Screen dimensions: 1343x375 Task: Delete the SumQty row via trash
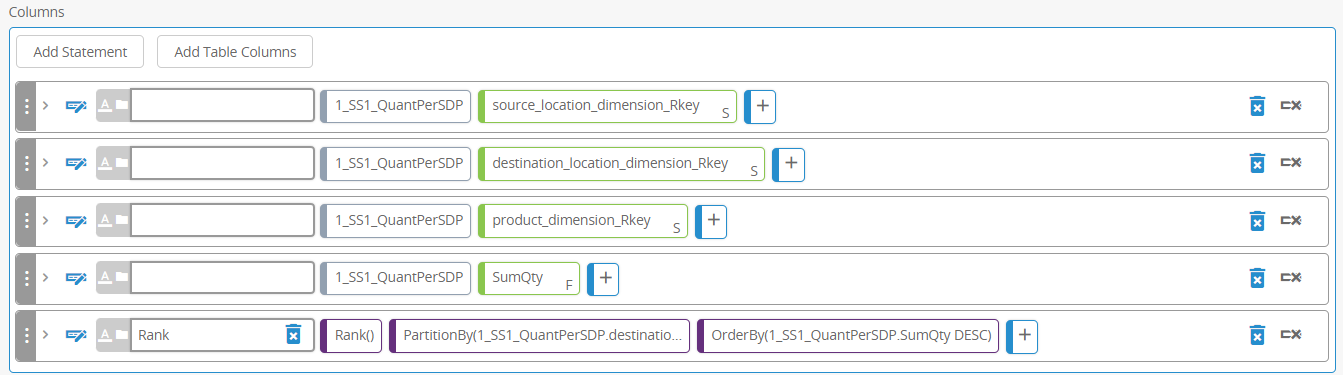(1258, 278)
